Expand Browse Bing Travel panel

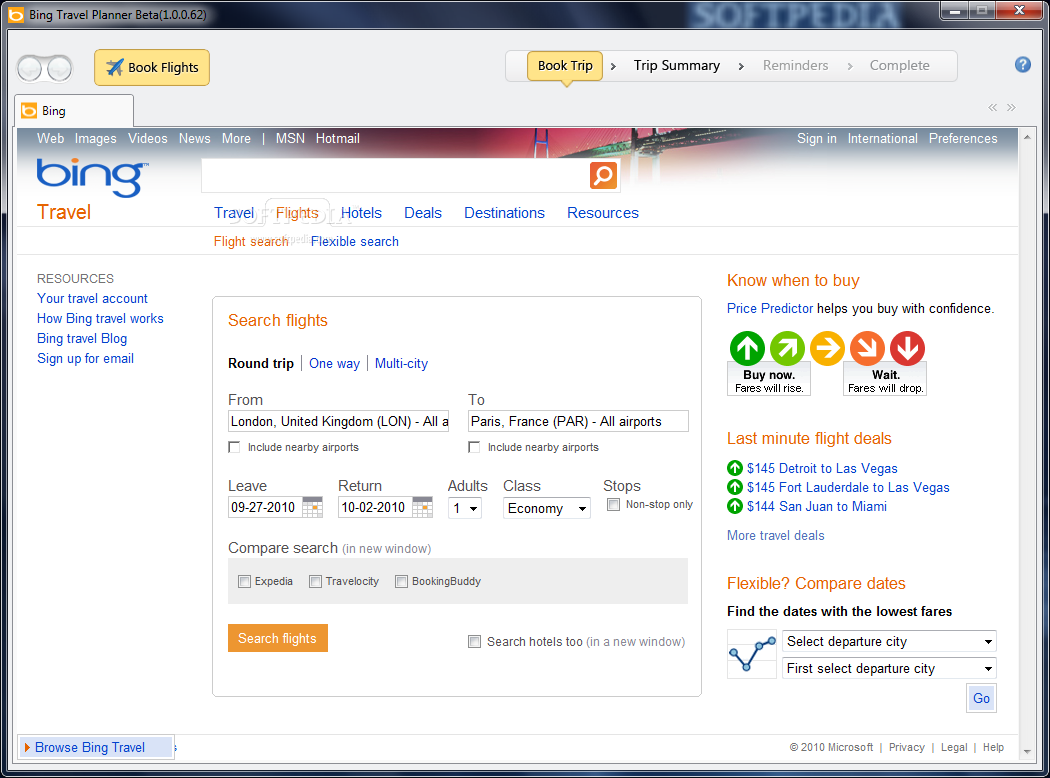pos(95,747)
